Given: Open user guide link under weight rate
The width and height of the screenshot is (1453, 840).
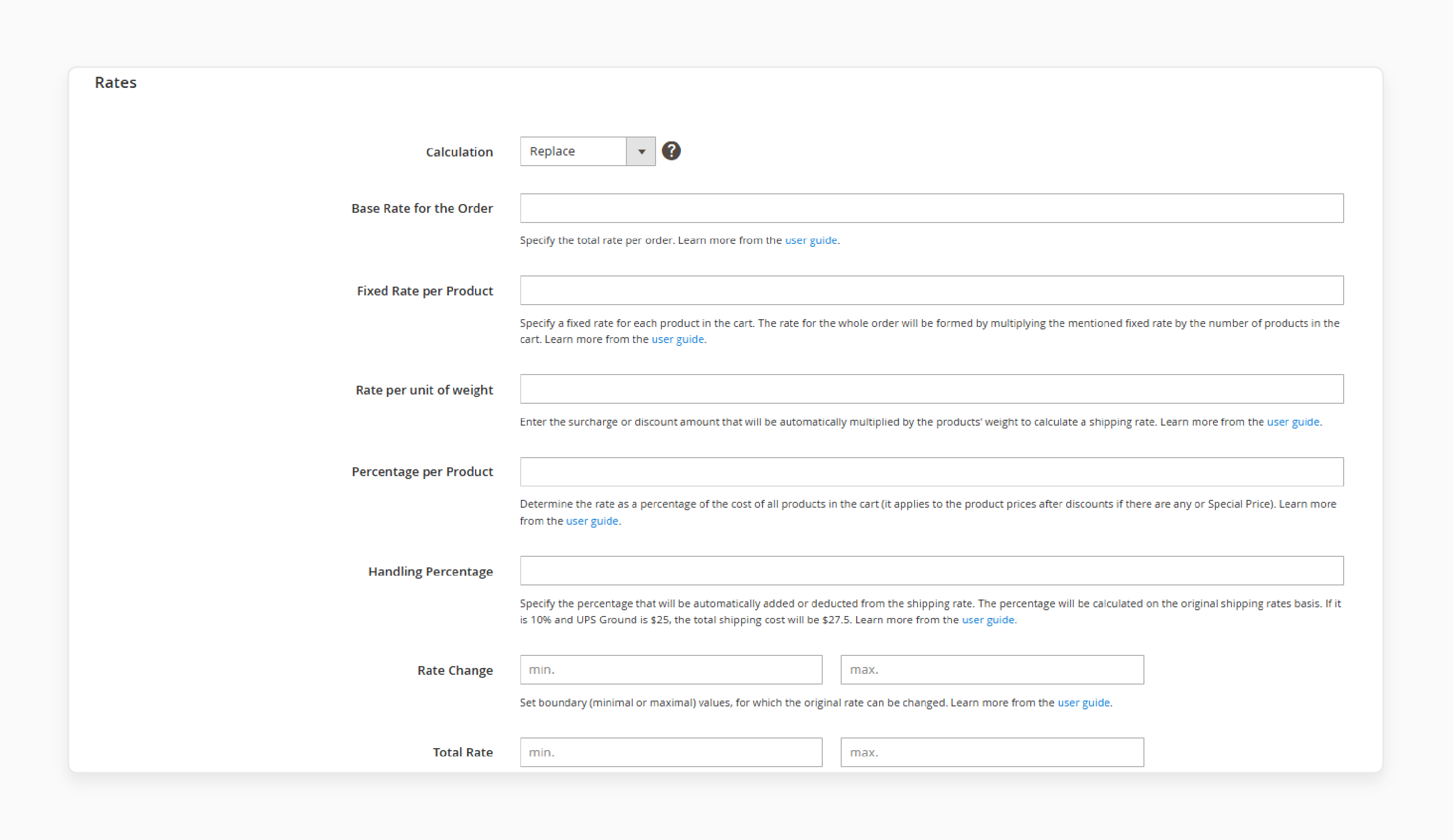Looking at the screenshot, I should [1293, 422].
